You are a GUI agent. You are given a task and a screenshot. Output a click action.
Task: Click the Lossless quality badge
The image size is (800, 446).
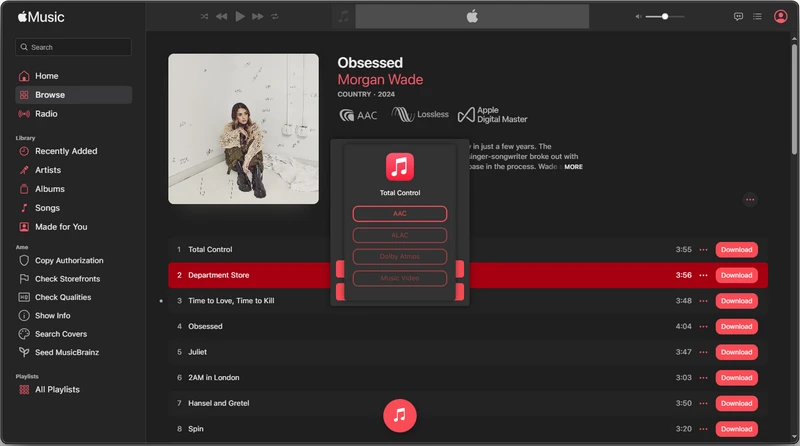tap(420, 114)
